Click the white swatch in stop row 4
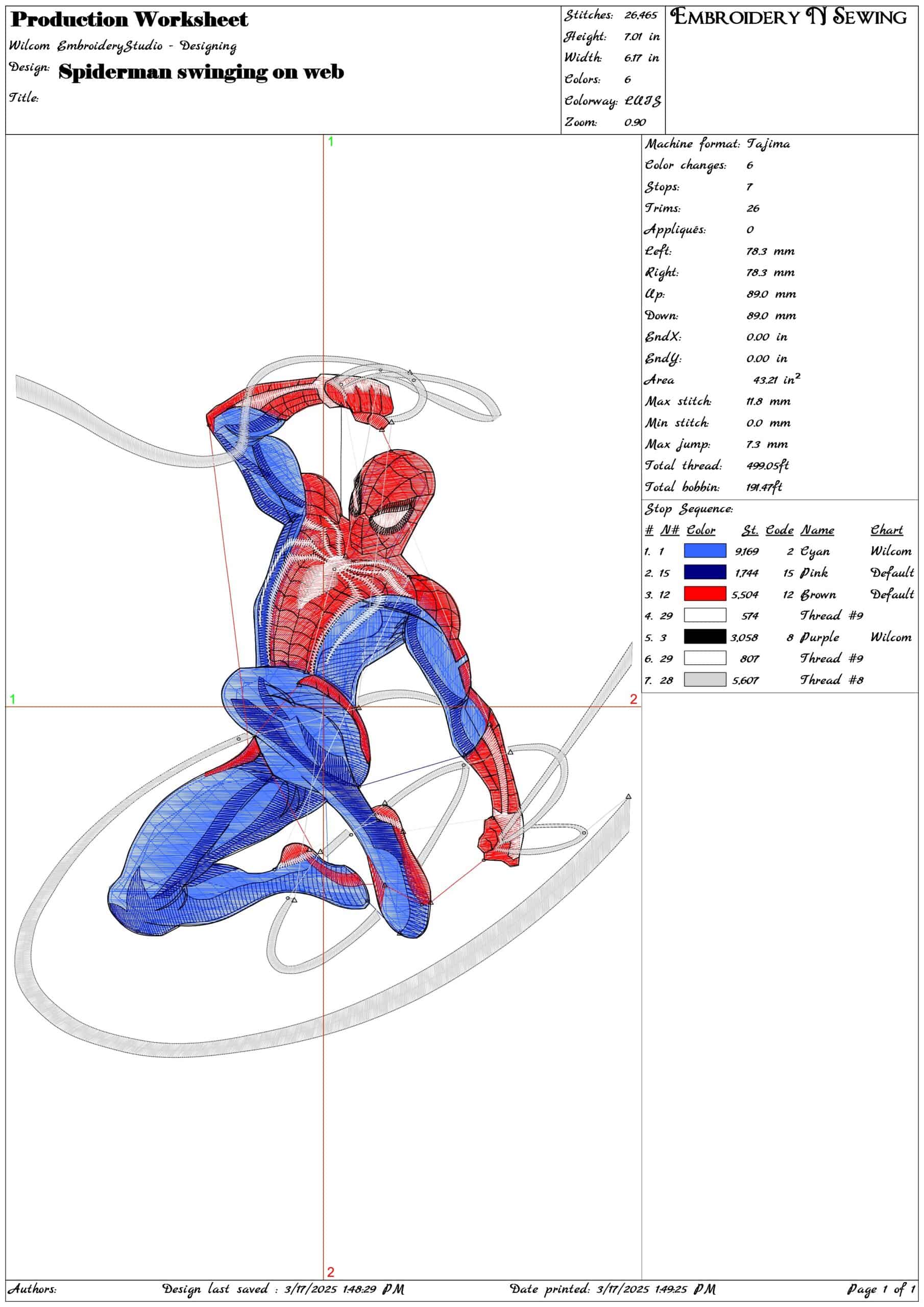Image resolution: width=924 pixels, height=1307 pixels. pyautogui.click(x=705, y=615)
